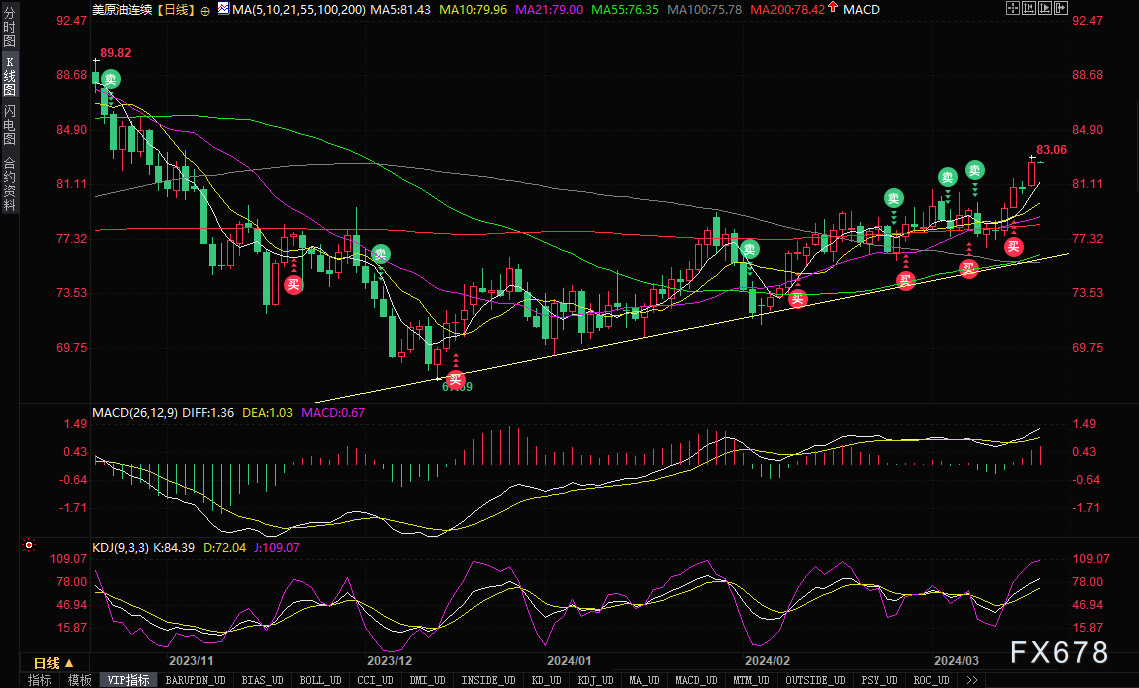Open 合约资料 contract info in left sidebar
Image resolution: width=1139 pixels, height=688 pixels.
tap(9, 183)
